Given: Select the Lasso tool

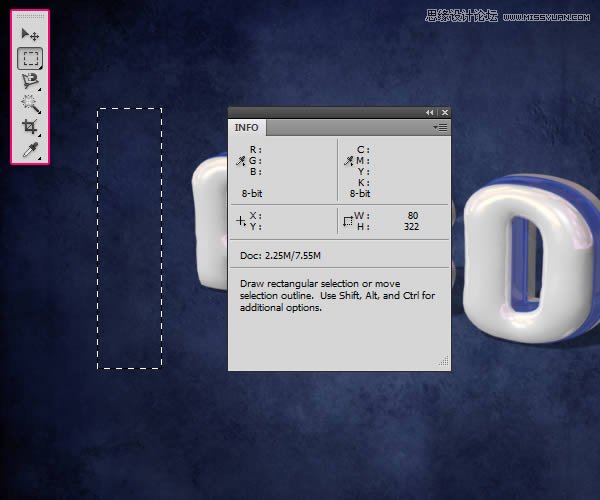Looking at the screenshot, I should [x=30, y=81].
